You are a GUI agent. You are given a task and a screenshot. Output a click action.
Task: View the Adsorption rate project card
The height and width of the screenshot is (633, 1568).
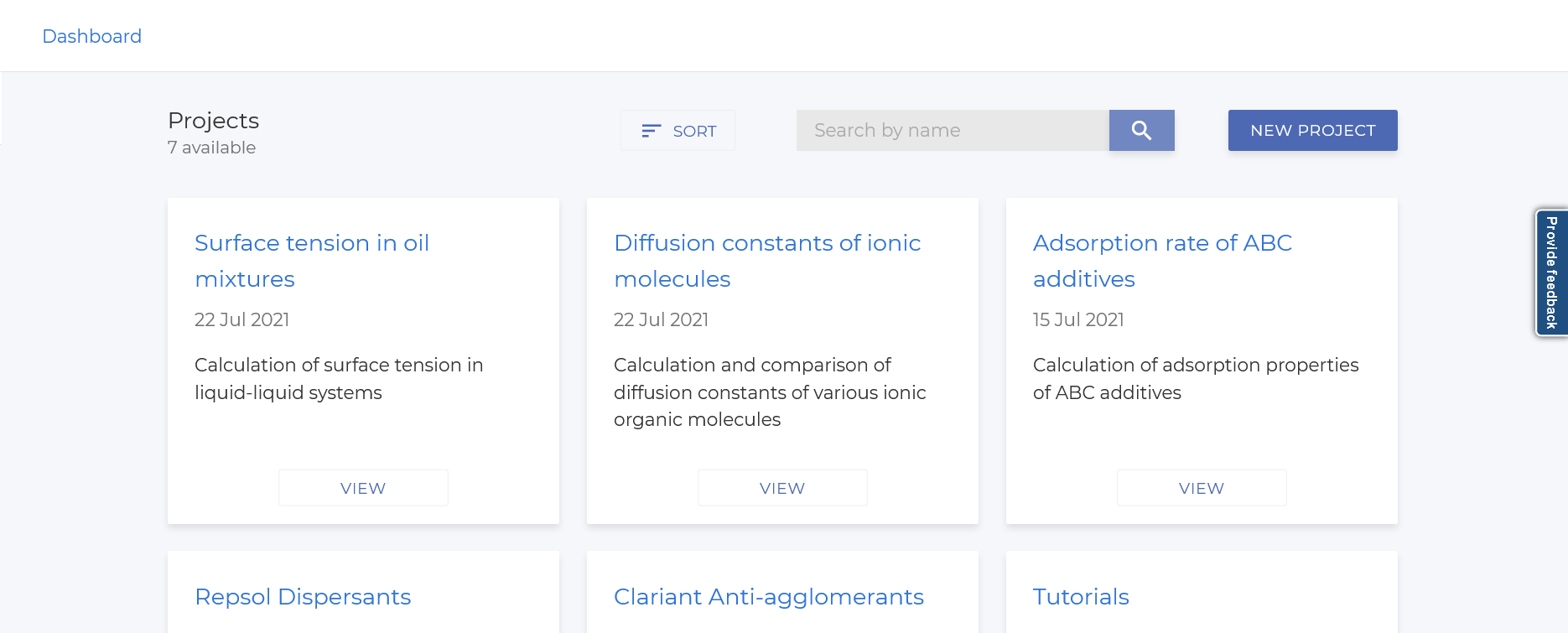click(x=1202, y=488)
